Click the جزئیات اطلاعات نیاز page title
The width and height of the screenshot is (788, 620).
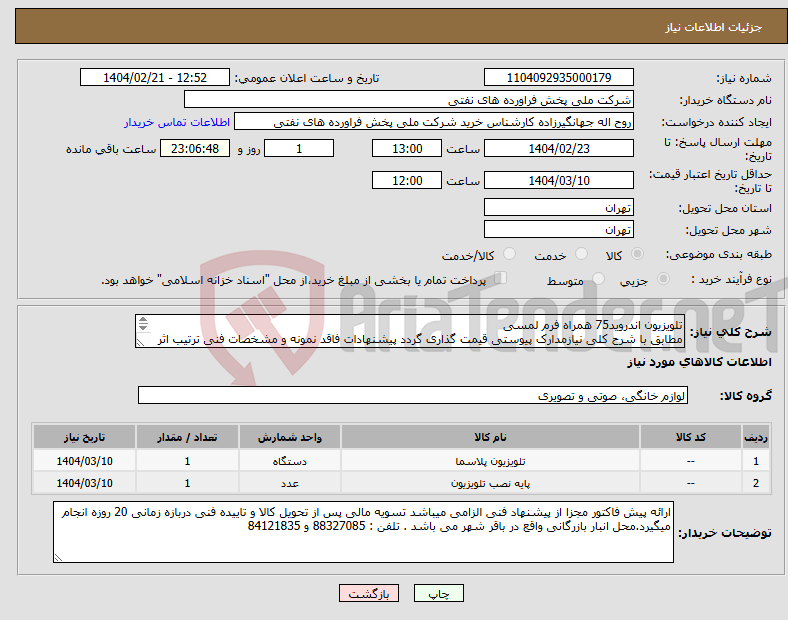click(714, 27)
